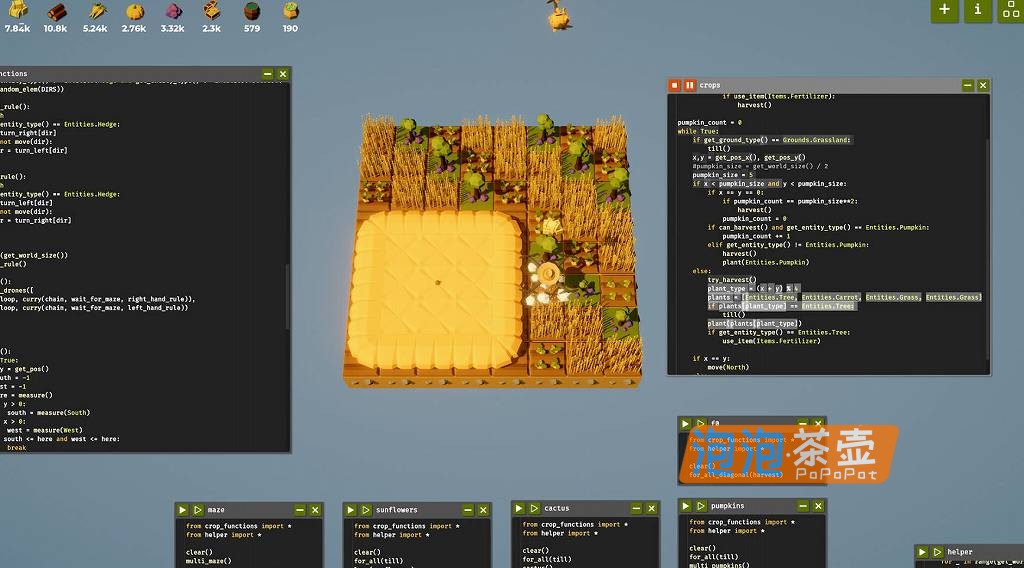1024x568 pixels.
Task: Pause the running crops script
Action: (x=690, y=85)
